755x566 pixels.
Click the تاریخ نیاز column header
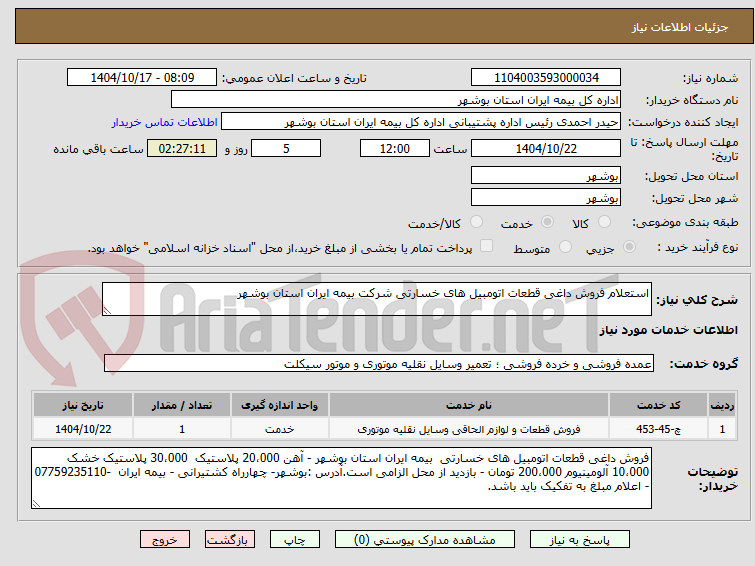click(x=83, y=405)
